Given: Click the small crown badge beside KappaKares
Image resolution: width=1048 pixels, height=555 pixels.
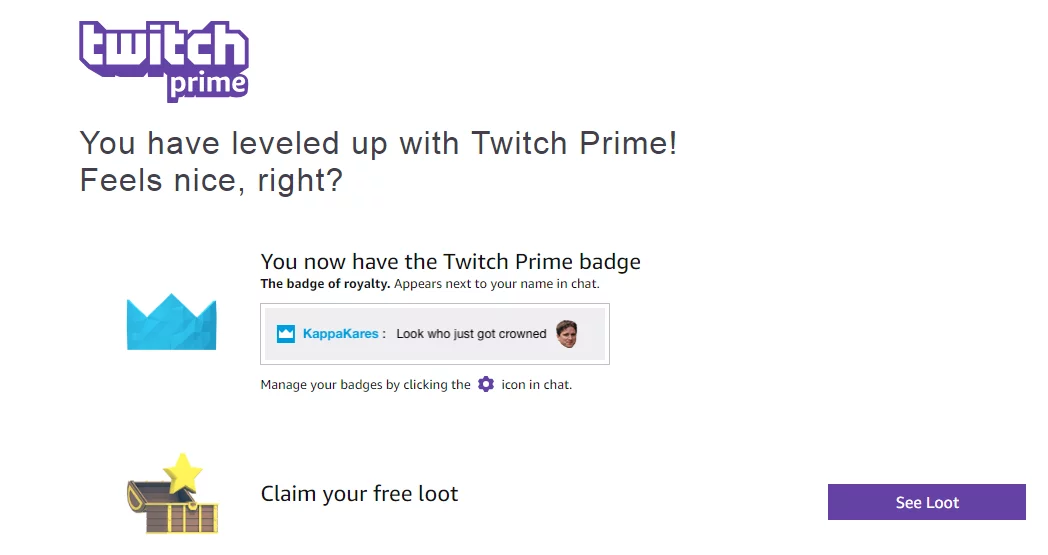Looking at the screenshot, I should [286, 334].
